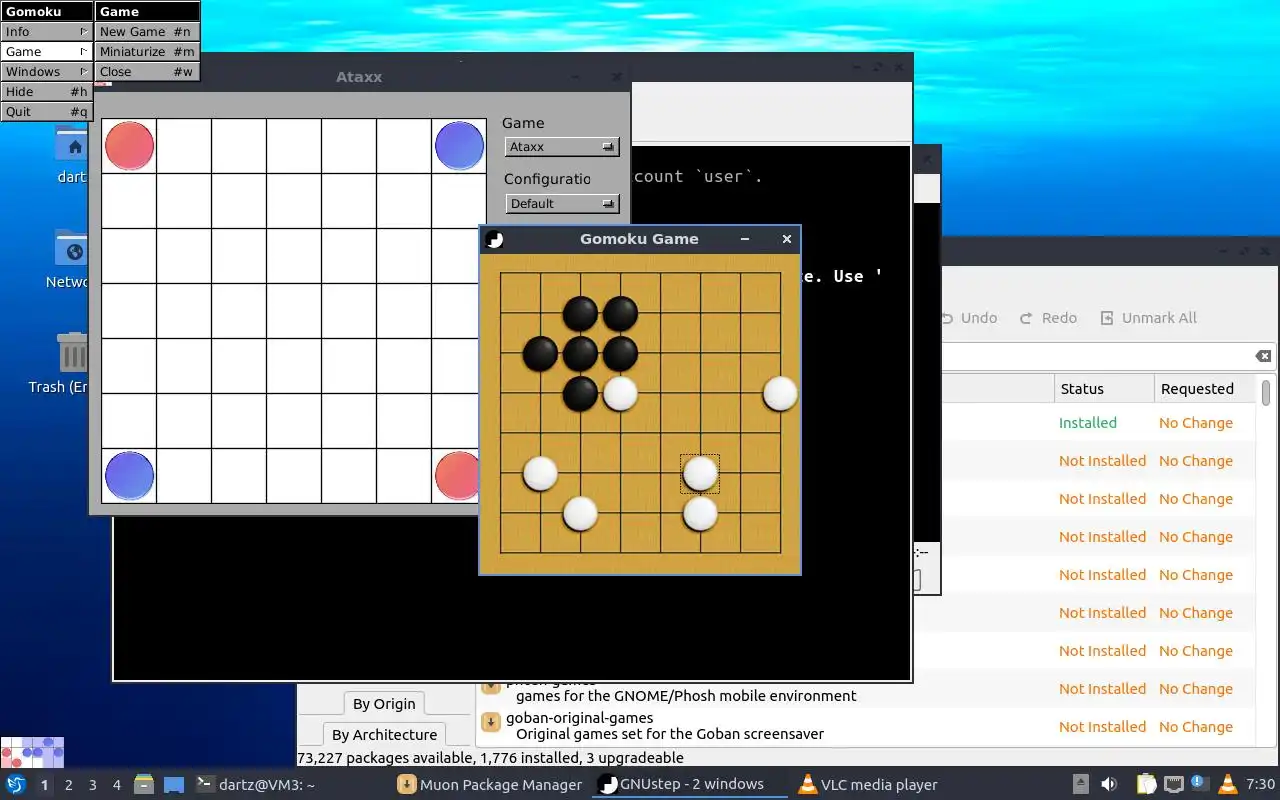Click the clipboard manager tray icon
1280x800 pixels.
point(1146,784)
